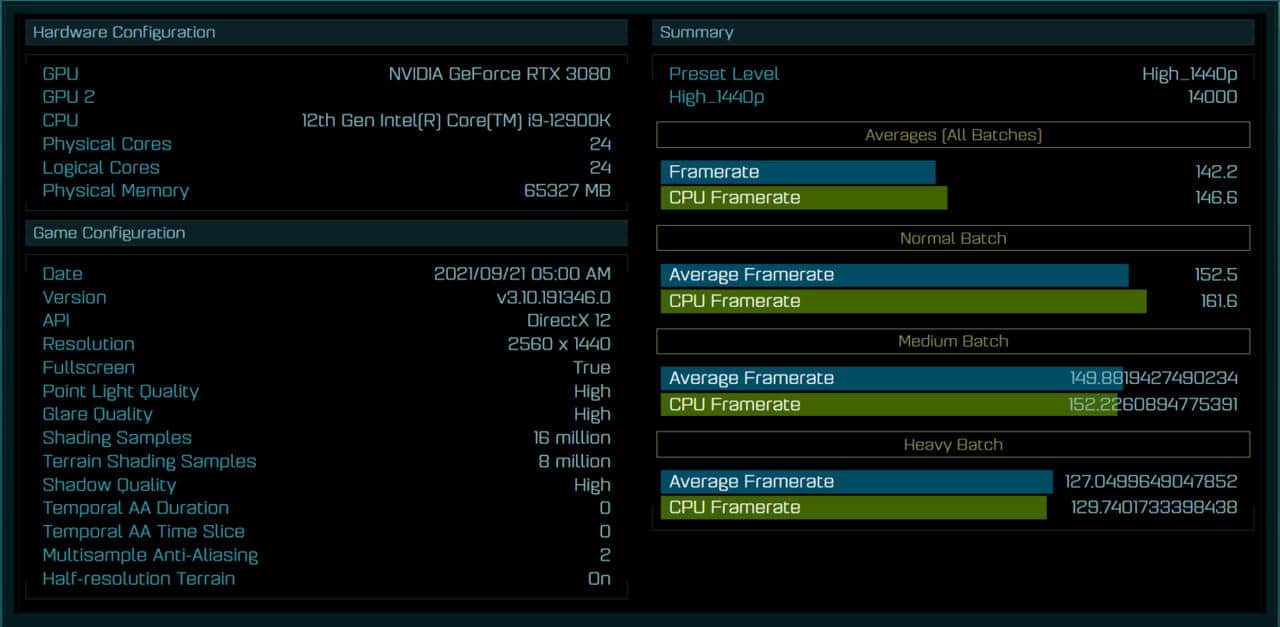
Task: Click the Normal Batch Average Framerate bar
Action: click(x=894, y=275)
